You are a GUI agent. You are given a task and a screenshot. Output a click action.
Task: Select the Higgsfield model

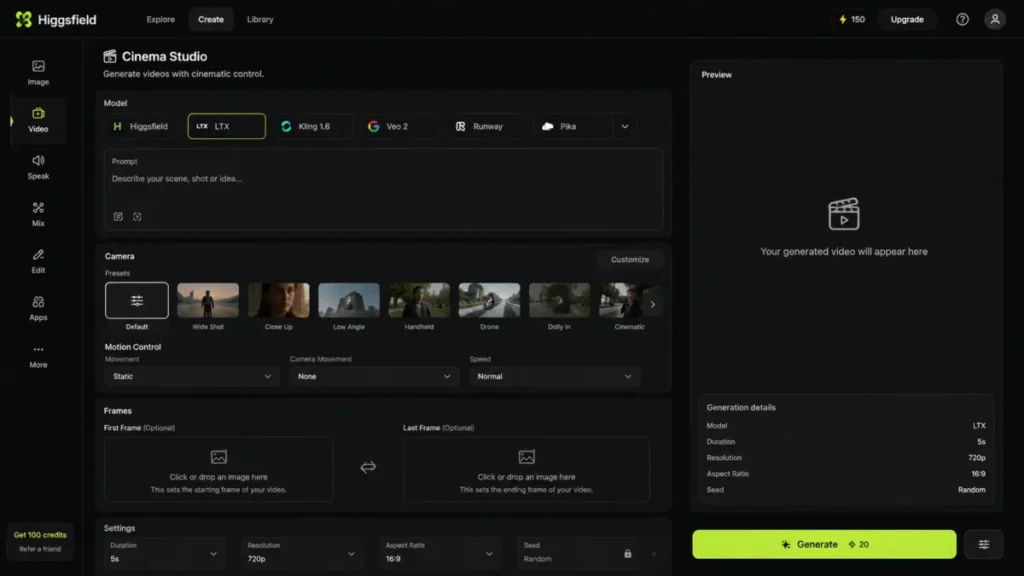(142, 126)
